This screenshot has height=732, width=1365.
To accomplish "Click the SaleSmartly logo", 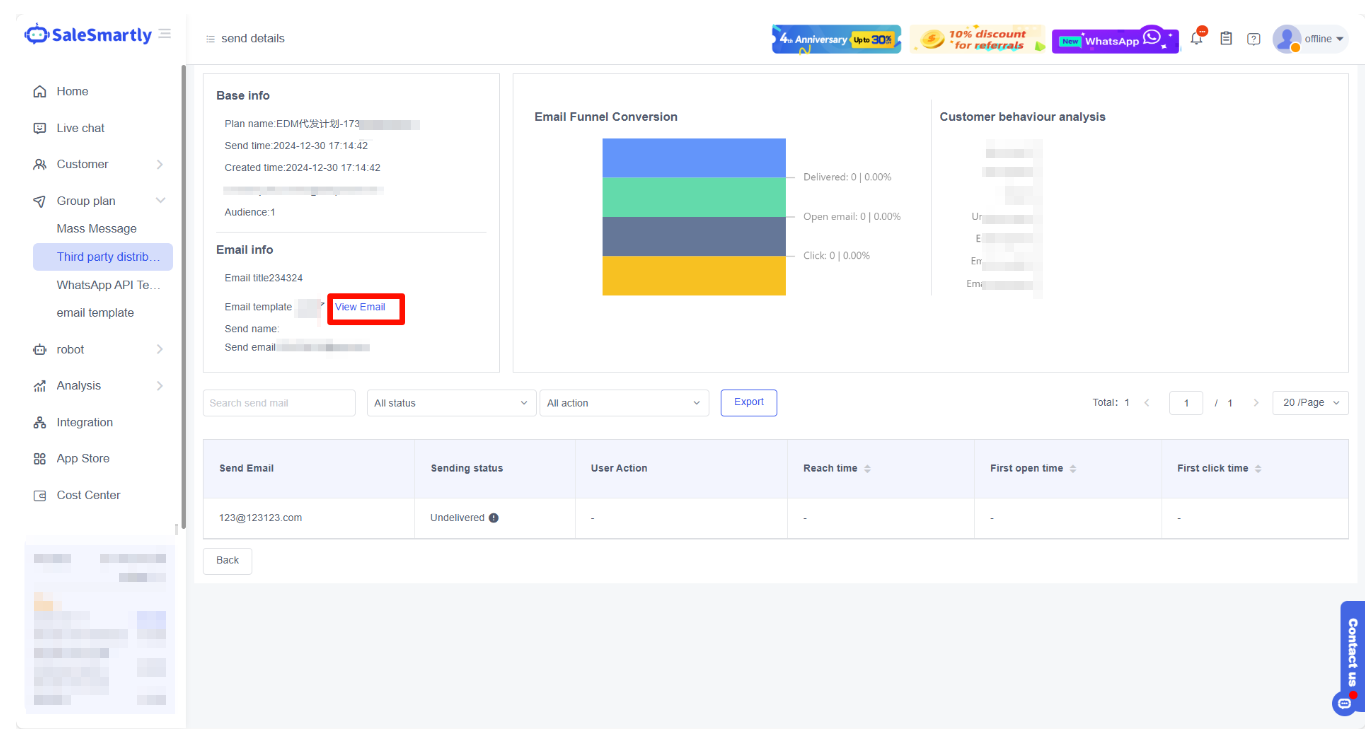I will (88, 35).
